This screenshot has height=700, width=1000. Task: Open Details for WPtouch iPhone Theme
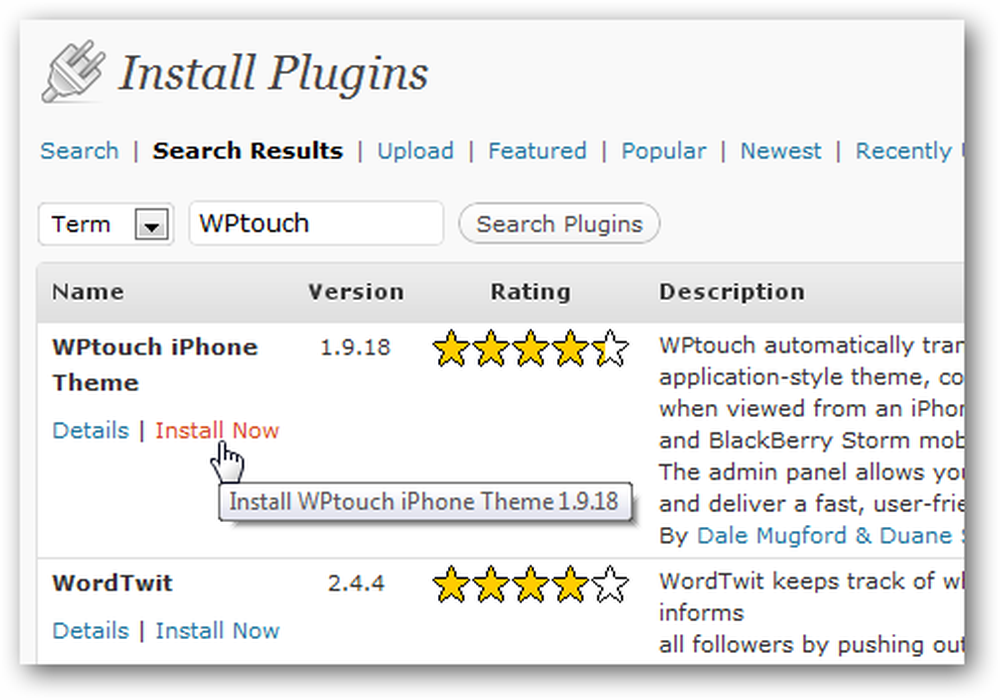[91, 430]
